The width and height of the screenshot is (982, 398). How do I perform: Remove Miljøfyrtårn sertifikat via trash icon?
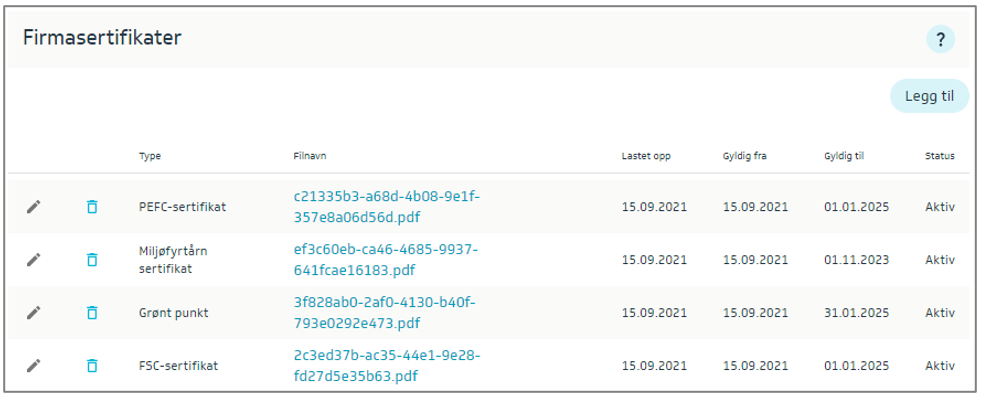[x=92, y=260]
